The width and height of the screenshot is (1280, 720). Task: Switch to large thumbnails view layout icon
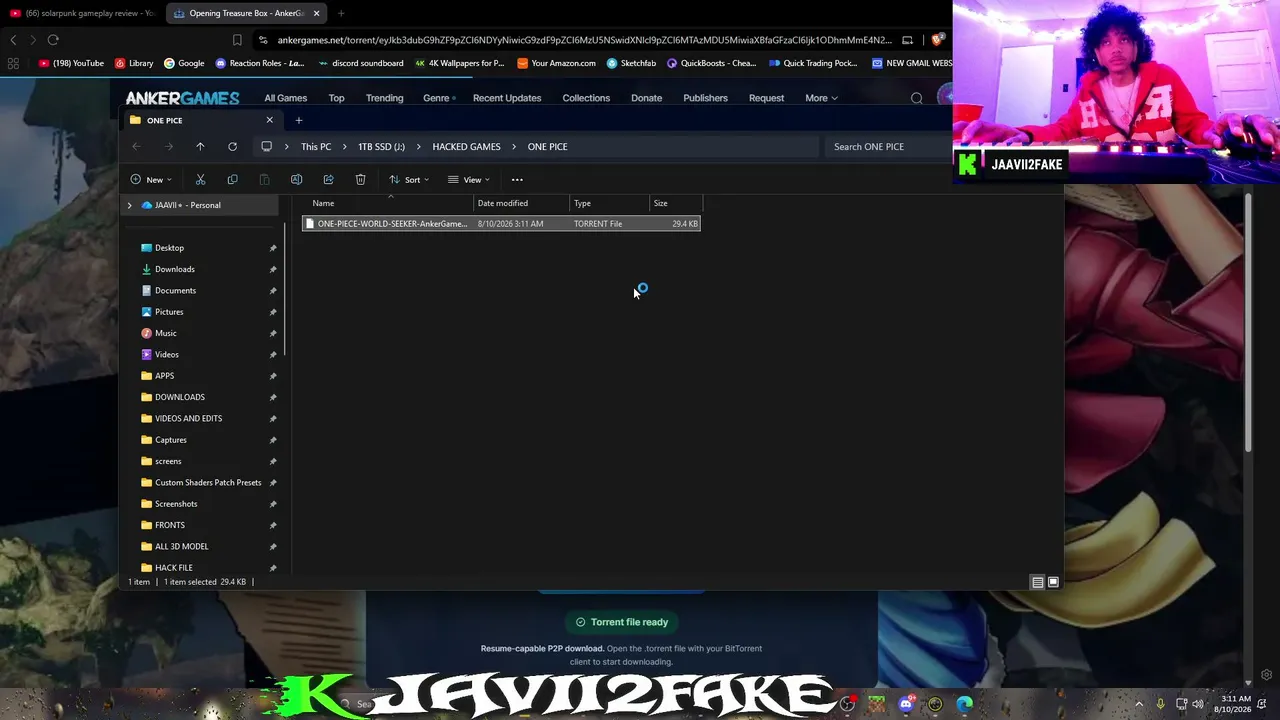click(1053, 582)
